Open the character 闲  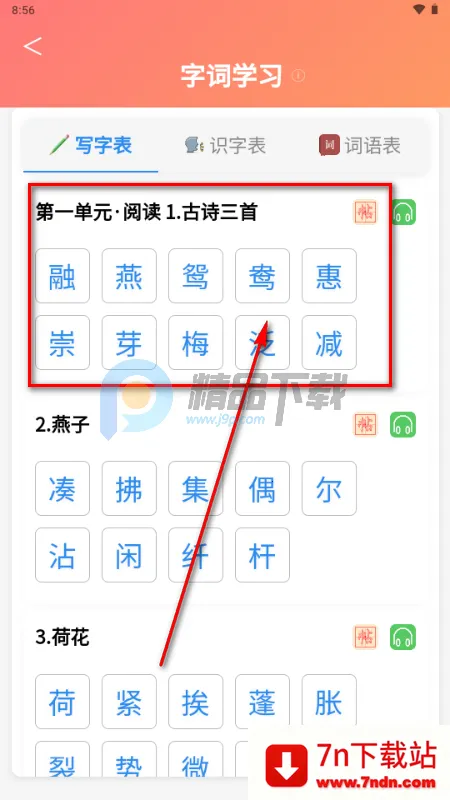pos(129,555)
